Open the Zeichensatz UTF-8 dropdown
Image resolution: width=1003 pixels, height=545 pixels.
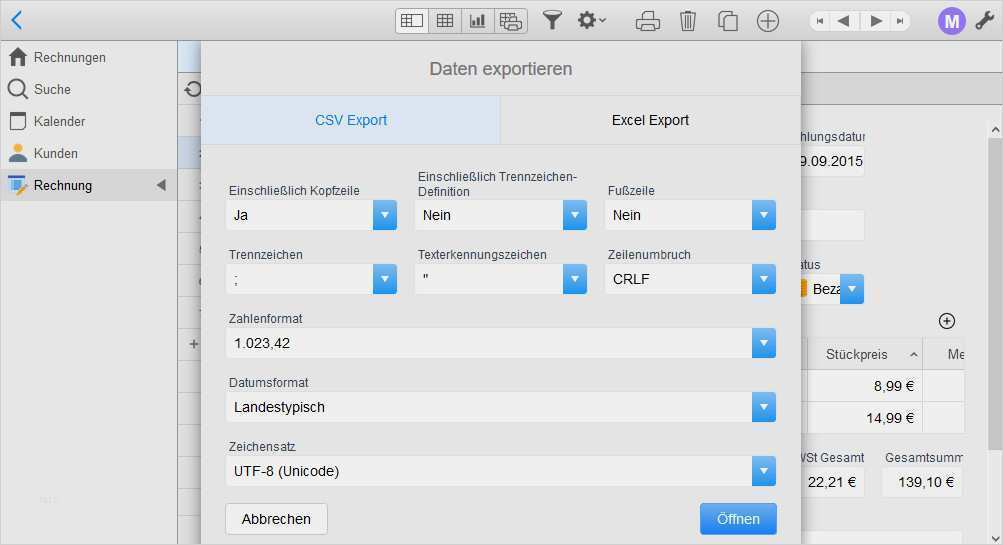(x=501, y=471)
